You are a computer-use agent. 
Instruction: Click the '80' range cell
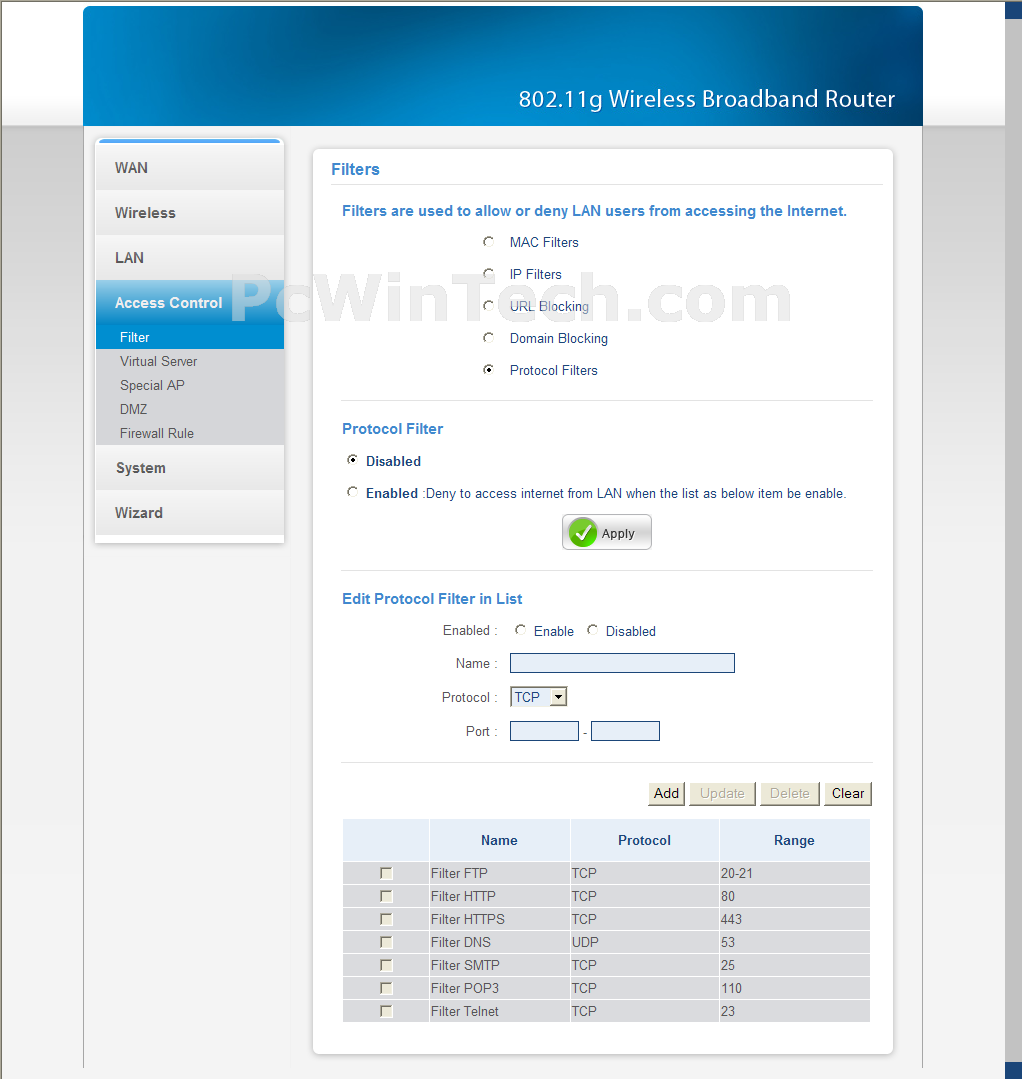click(795, 896)
